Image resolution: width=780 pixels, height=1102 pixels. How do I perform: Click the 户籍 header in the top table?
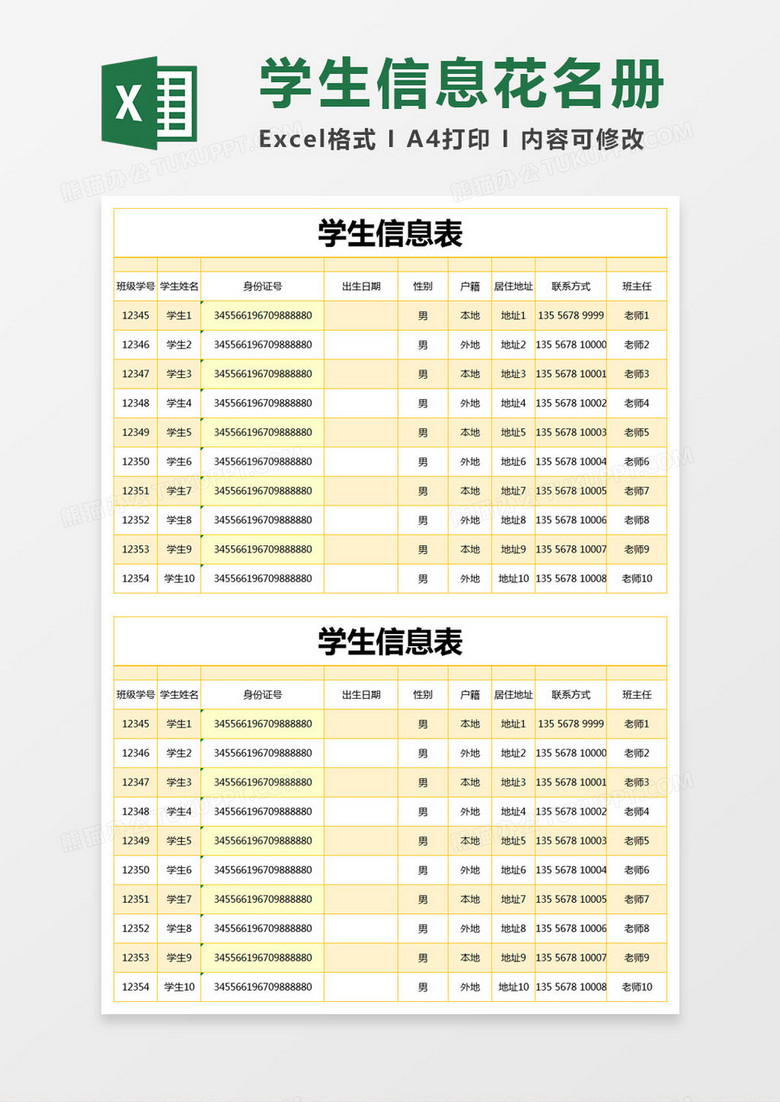pos(470,286)
